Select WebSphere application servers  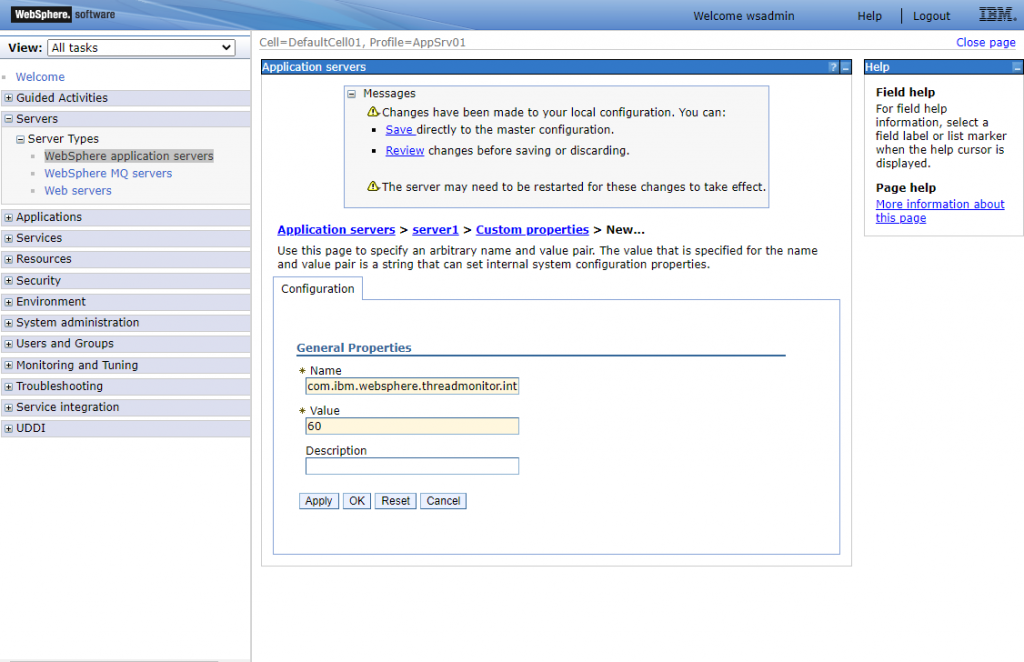(129, 156)
